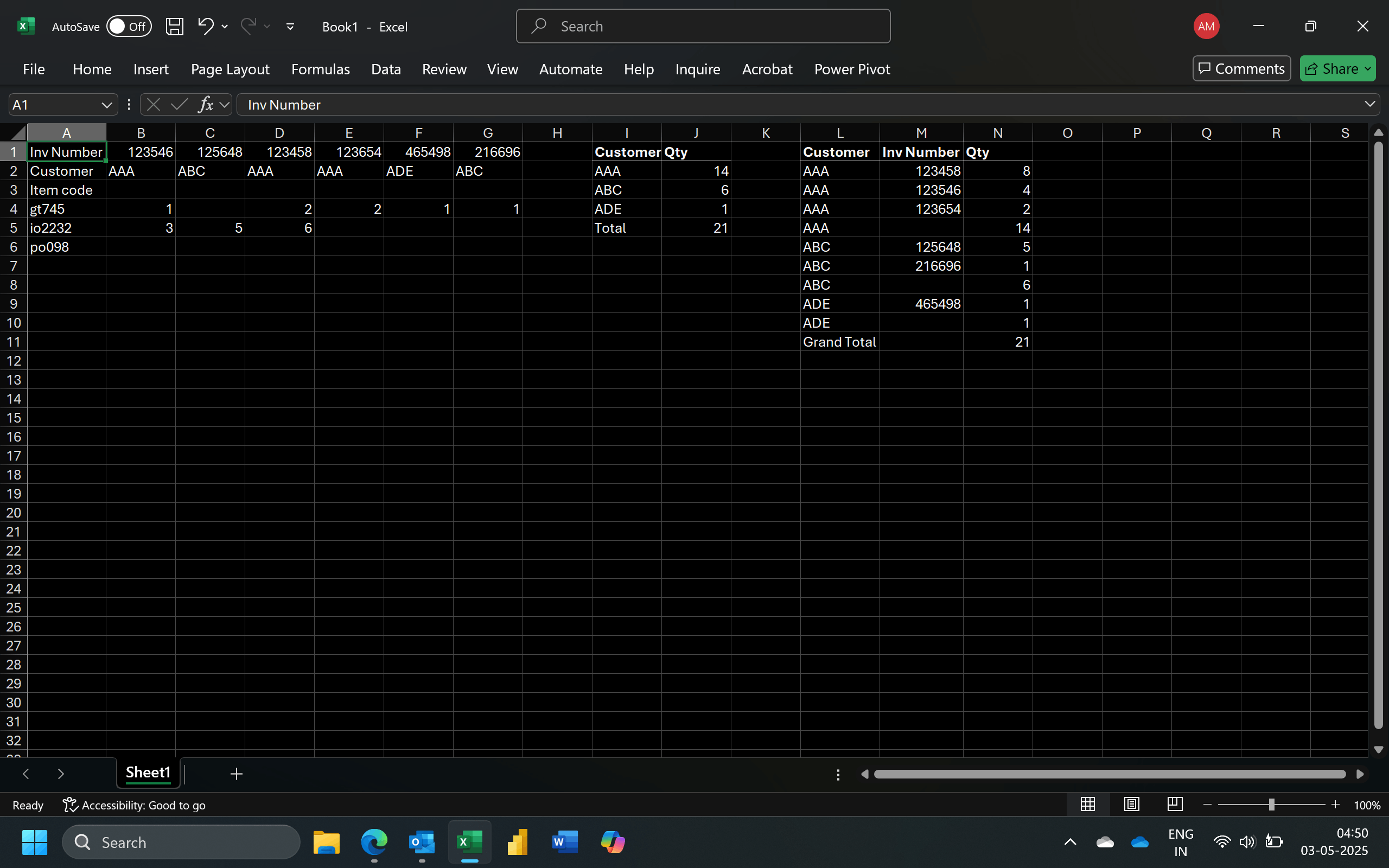Viewport: 1389px width, 868px height.
Task: Open the Formulas ribbon tab
Action: tap(320, 69)
